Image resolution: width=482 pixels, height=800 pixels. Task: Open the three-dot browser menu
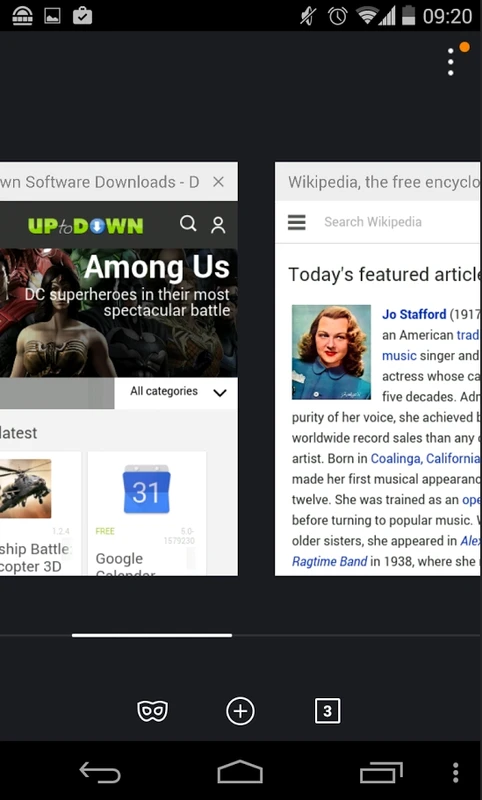[451, 62]
